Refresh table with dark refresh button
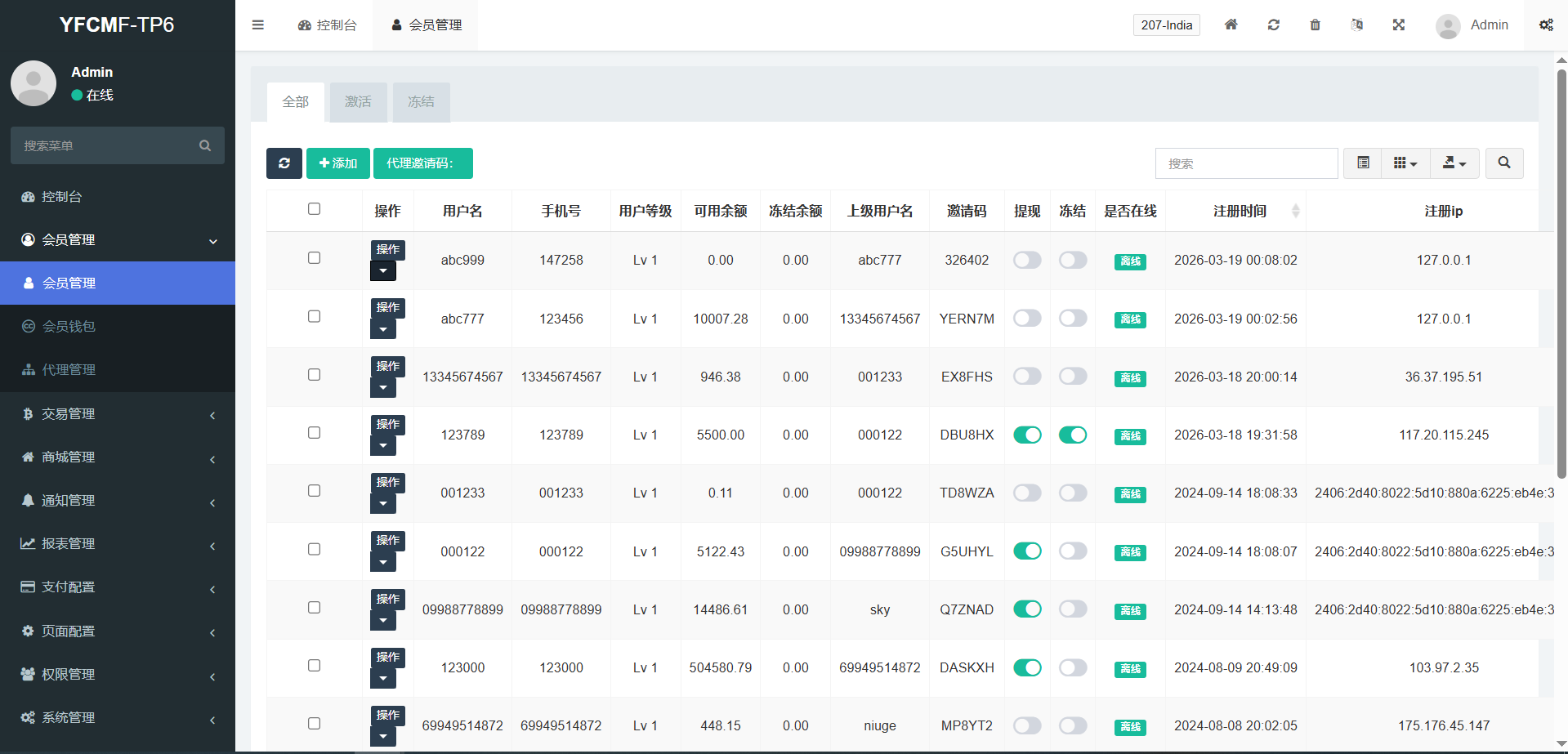Screen dimensions: 1568x754 [x=284, y=163]
